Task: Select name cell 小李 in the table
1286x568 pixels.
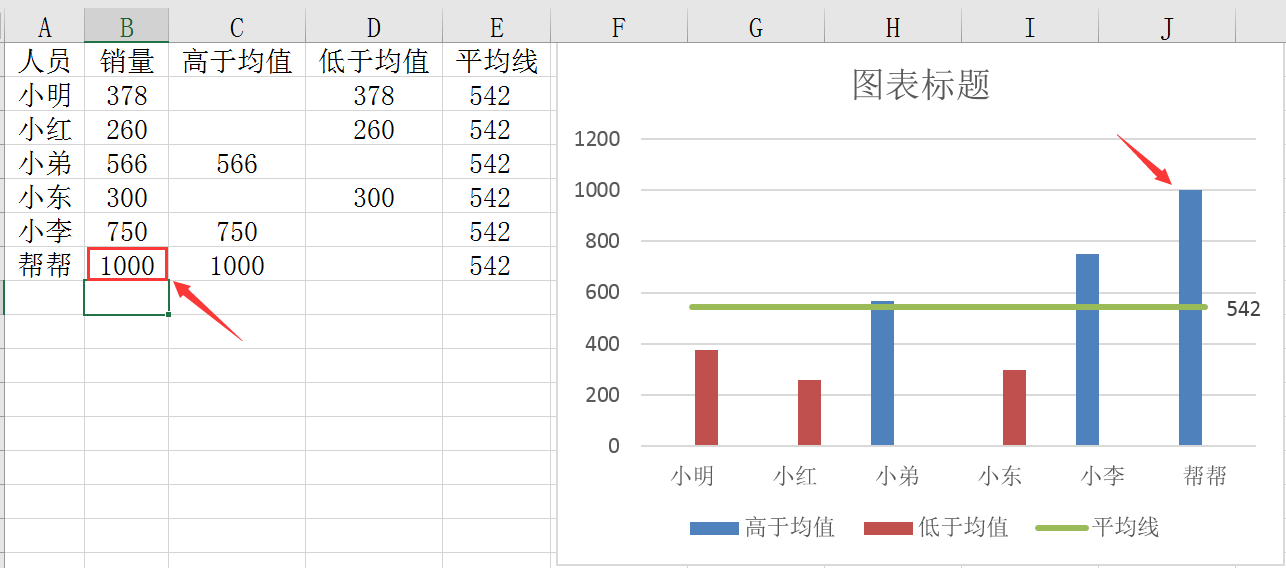Action: click(45, 232)
